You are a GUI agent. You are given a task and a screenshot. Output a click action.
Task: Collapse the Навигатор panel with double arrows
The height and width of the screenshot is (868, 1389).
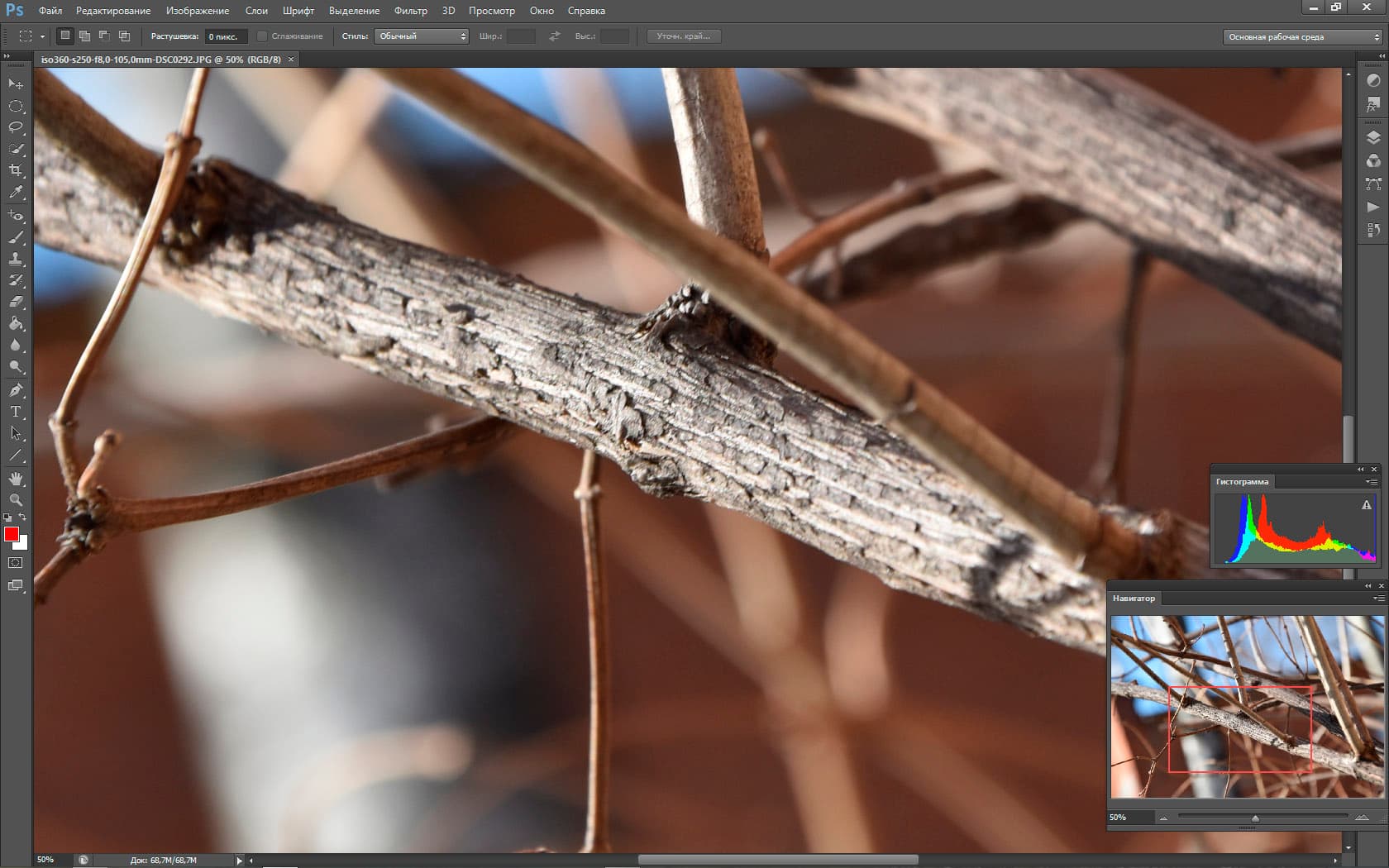(x=1368, y=585)
